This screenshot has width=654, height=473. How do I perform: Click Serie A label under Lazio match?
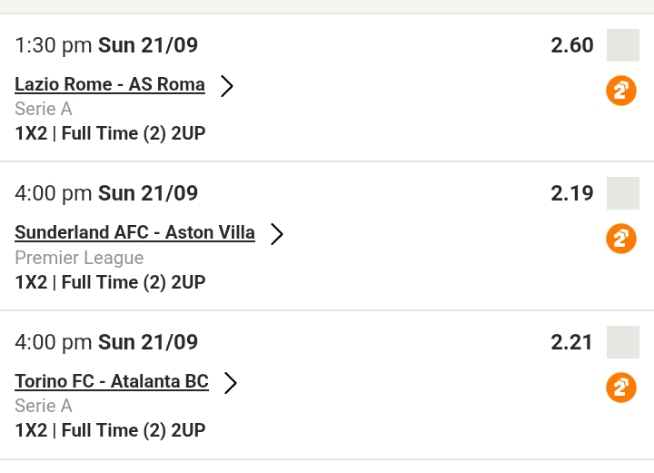[43, 109]
